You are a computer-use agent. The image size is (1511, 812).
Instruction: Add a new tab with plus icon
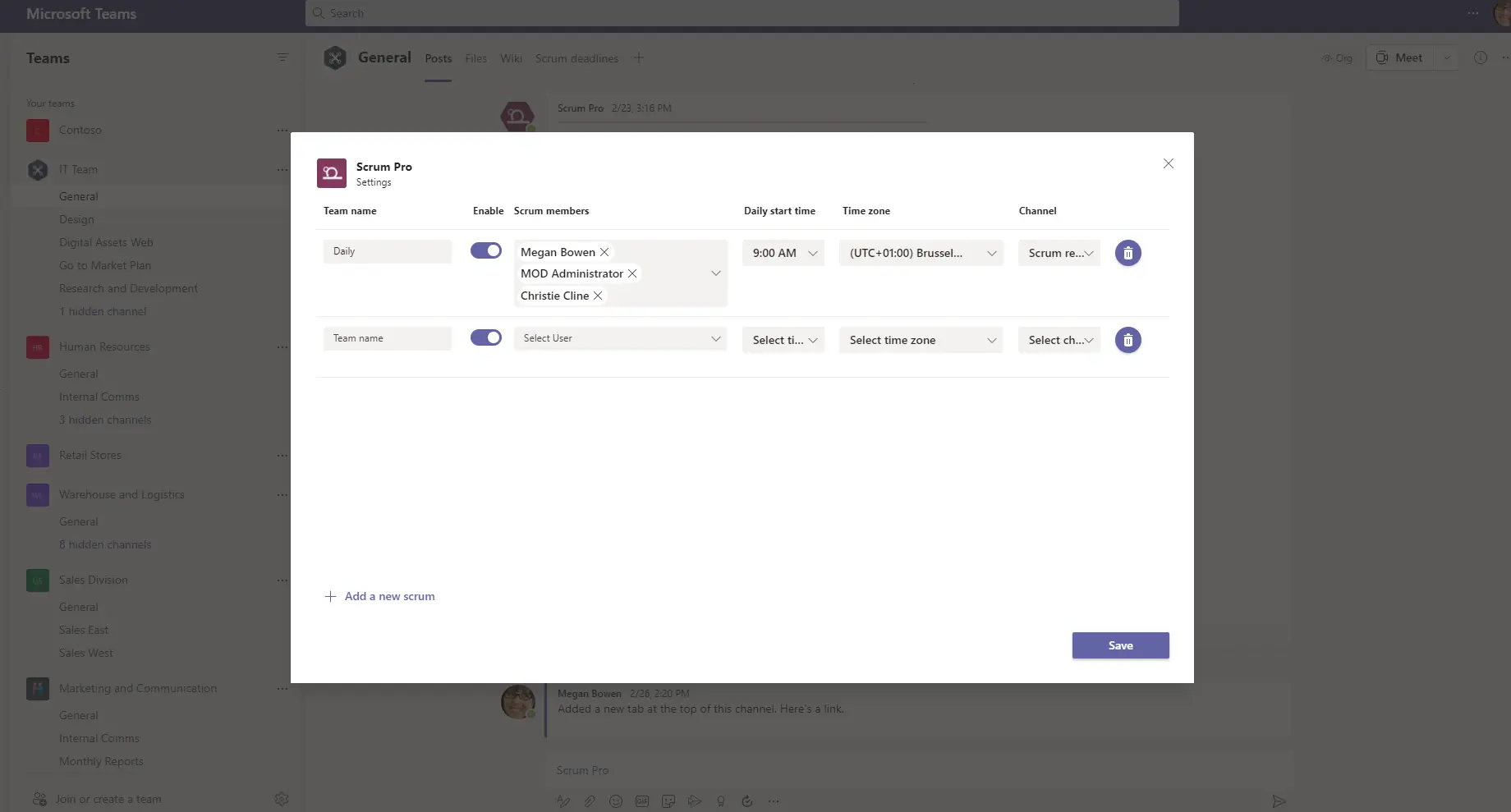(x=638, y=57)
